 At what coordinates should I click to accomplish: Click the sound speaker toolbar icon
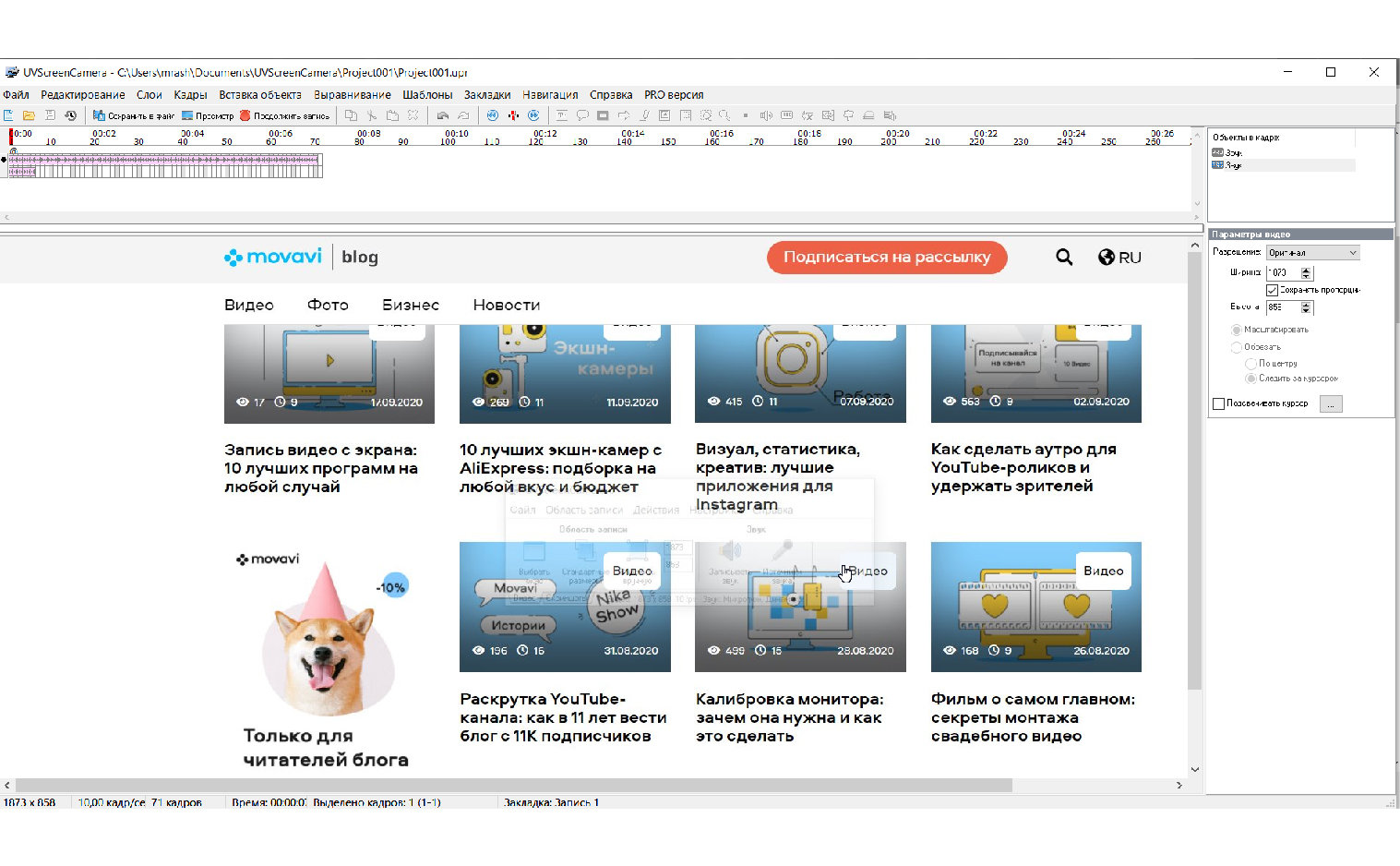click(x=765, y=115)
